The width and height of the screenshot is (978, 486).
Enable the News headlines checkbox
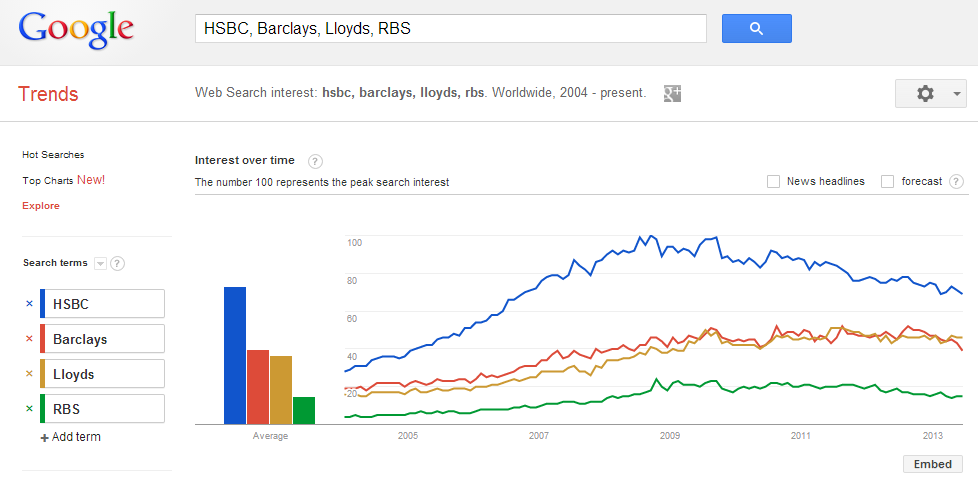tap(773, 182)
